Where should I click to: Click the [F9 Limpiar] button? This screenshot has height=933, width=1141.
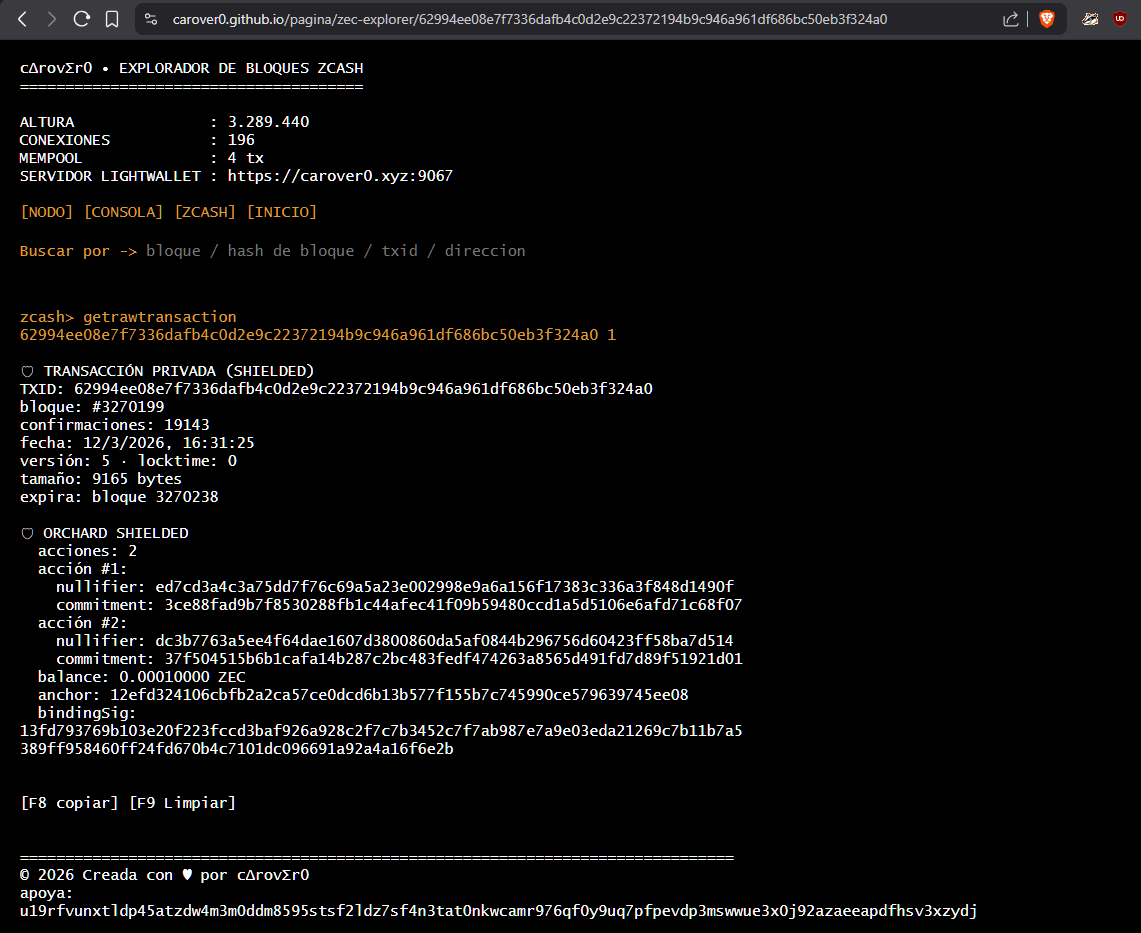[x=183, y=803]
